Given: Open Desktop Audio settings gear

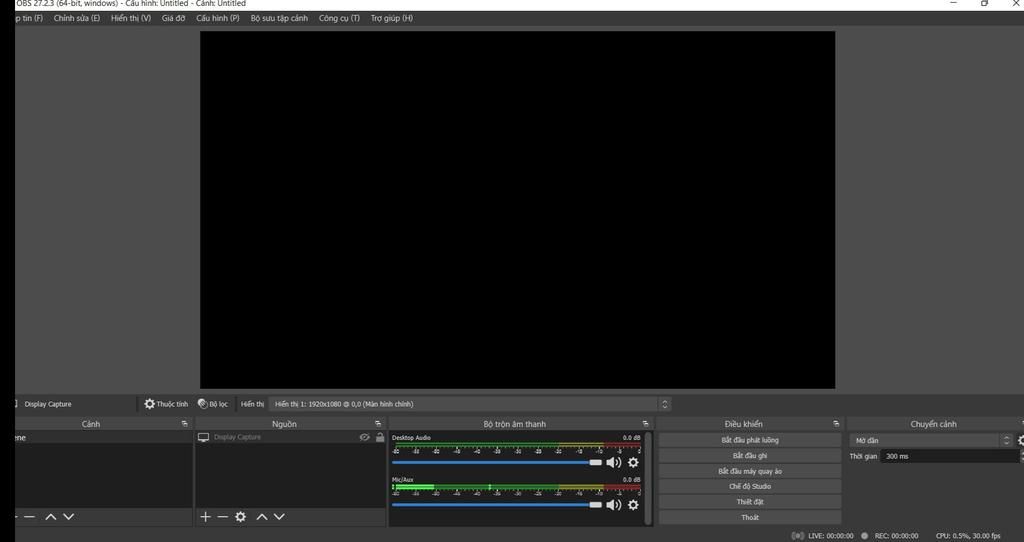Looking at the screenshot, I should tap(633, 462).
